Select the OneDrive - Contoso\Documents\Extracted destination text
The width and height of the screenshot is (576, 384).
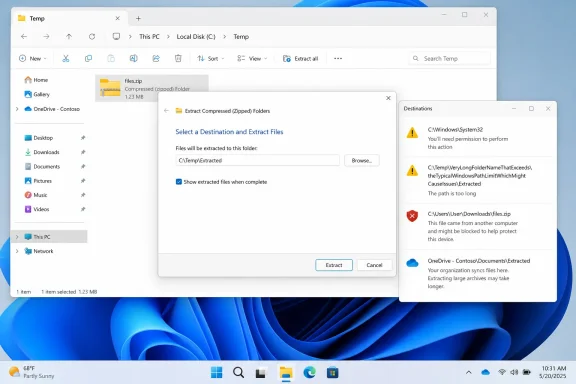coord(479,261)
